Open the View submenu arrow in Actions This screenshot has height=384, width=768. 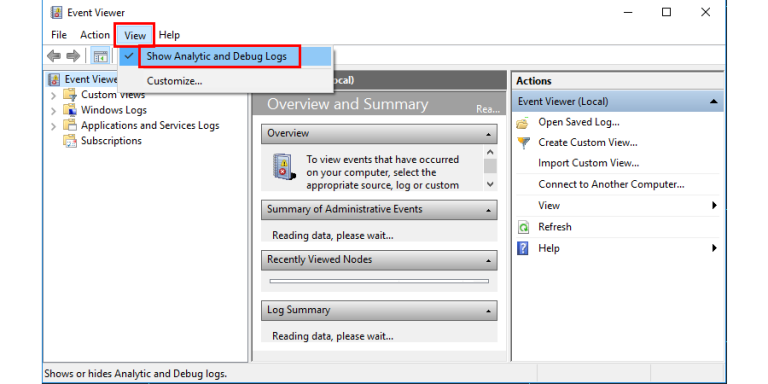pyautogui.click(x=715, y=206)
